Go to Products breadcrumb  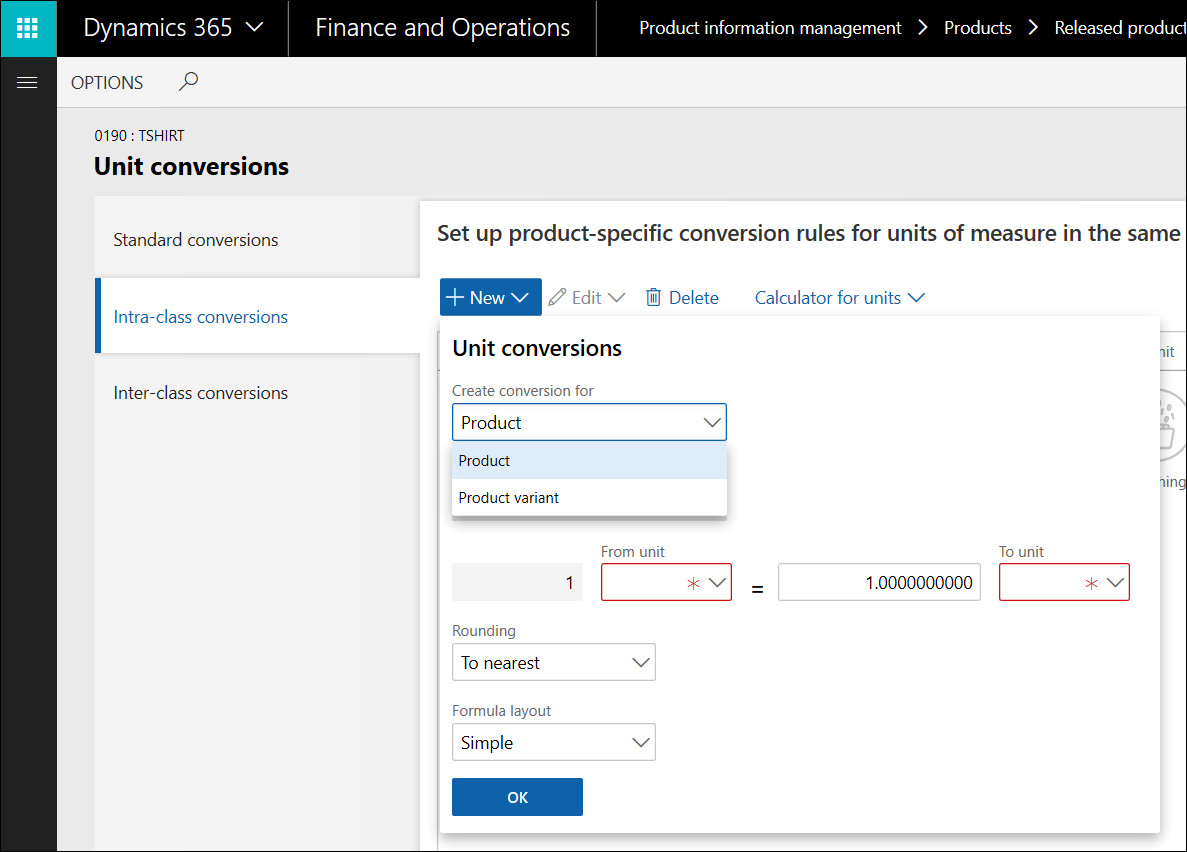pyautogui.click(x=977, y=28)
